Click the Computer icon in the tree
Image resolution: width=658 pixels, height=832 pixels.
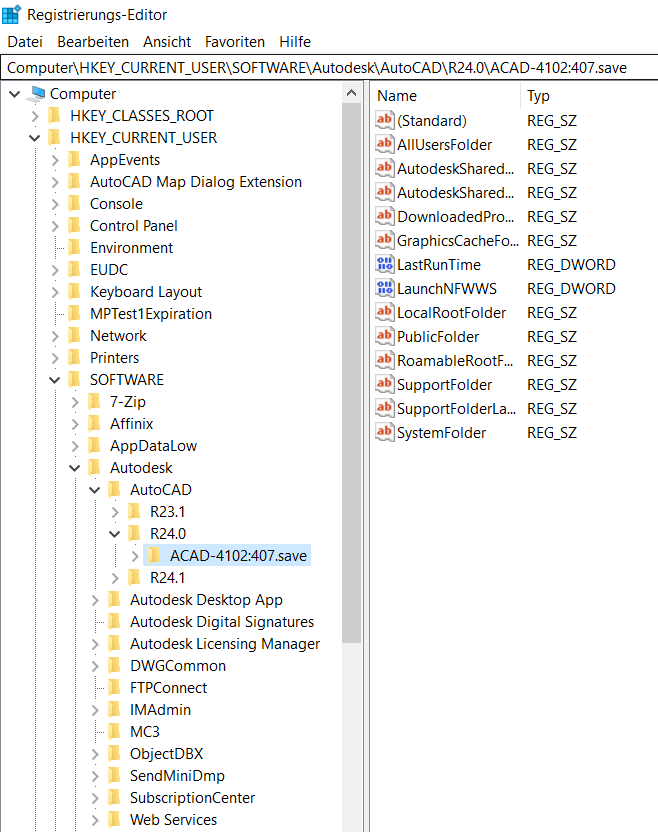(x=38, y=94)
